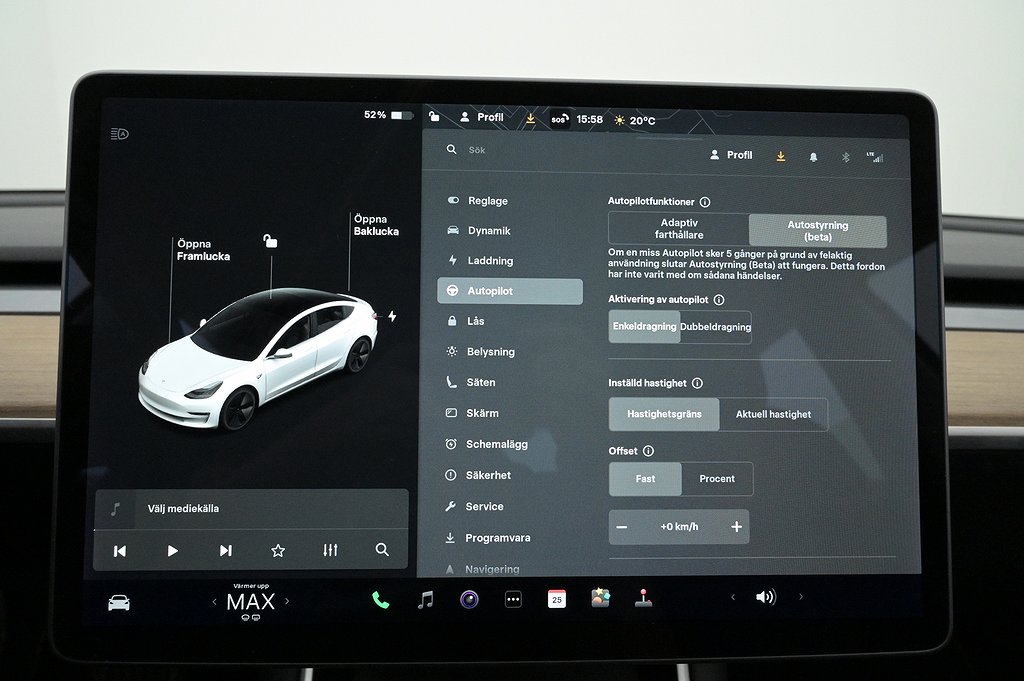Switch activation to Dubbeldragning

(715, 327)
